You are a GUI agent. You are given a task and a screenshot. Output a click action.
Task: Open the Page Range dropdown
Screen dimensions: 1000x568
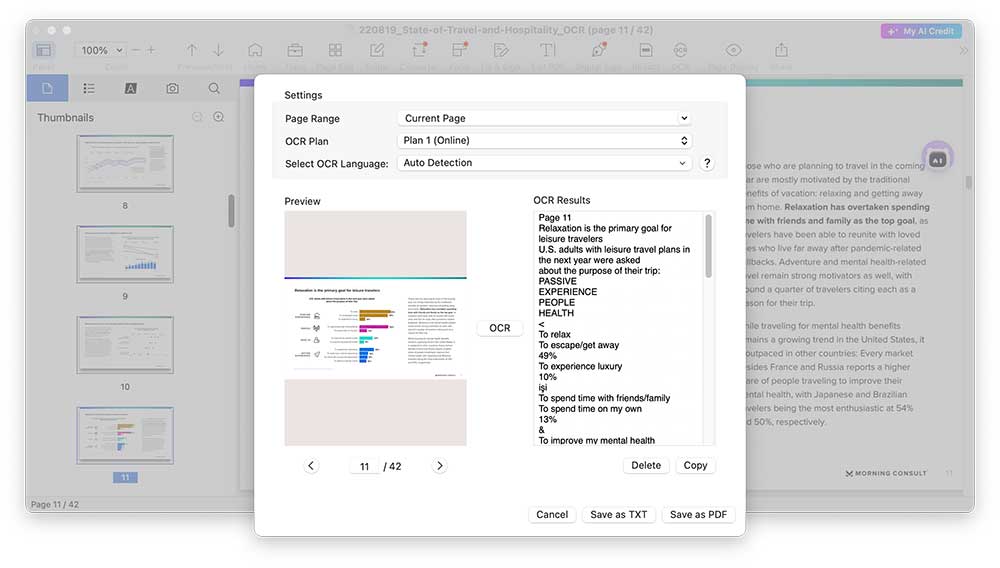[544, 118]
